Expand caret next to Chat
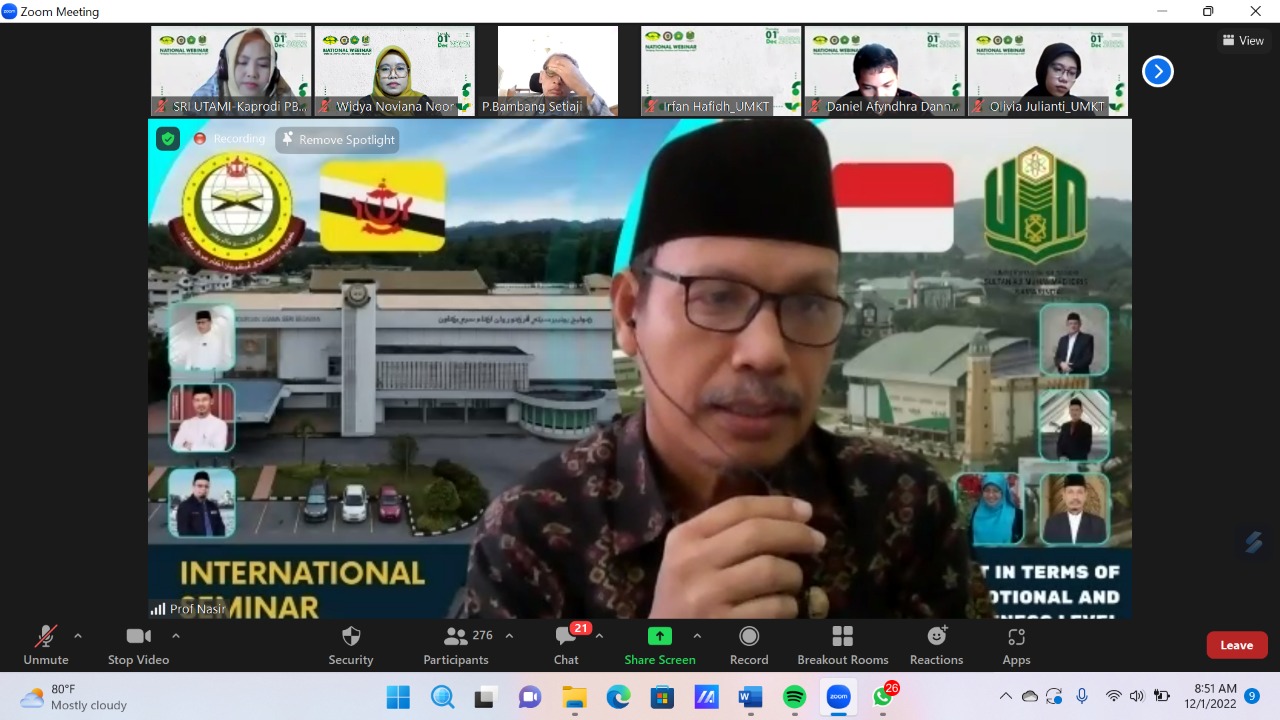 click(599, 636)
